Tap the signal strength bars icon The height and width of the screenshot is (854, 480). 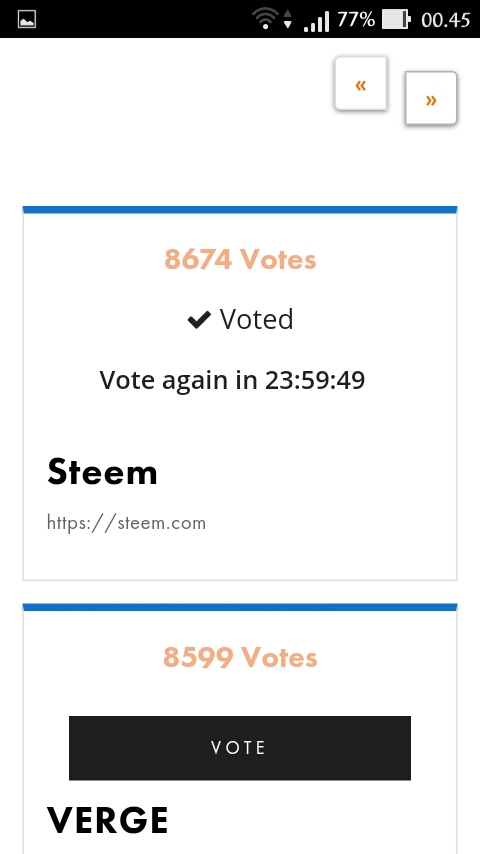click(x=317, y=21)
